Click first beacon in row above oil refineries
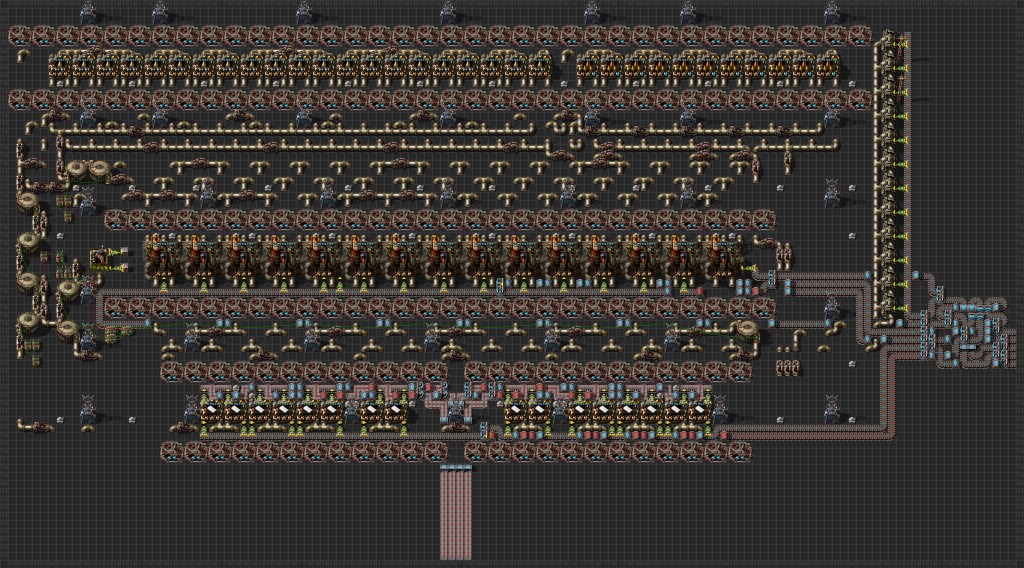Viewport: 1024px width, 568px height. 116,220
